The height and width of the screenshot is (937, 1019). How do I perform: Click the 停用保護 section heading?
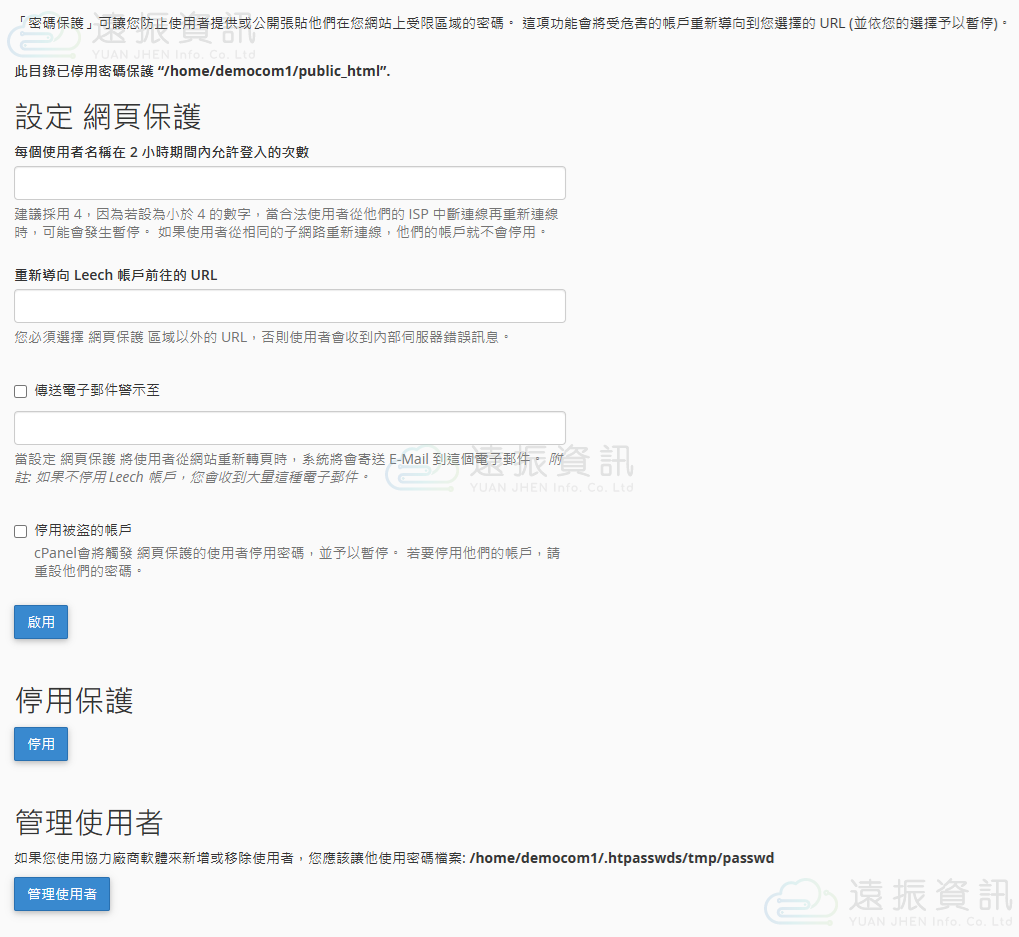click(x=74, y=701)
